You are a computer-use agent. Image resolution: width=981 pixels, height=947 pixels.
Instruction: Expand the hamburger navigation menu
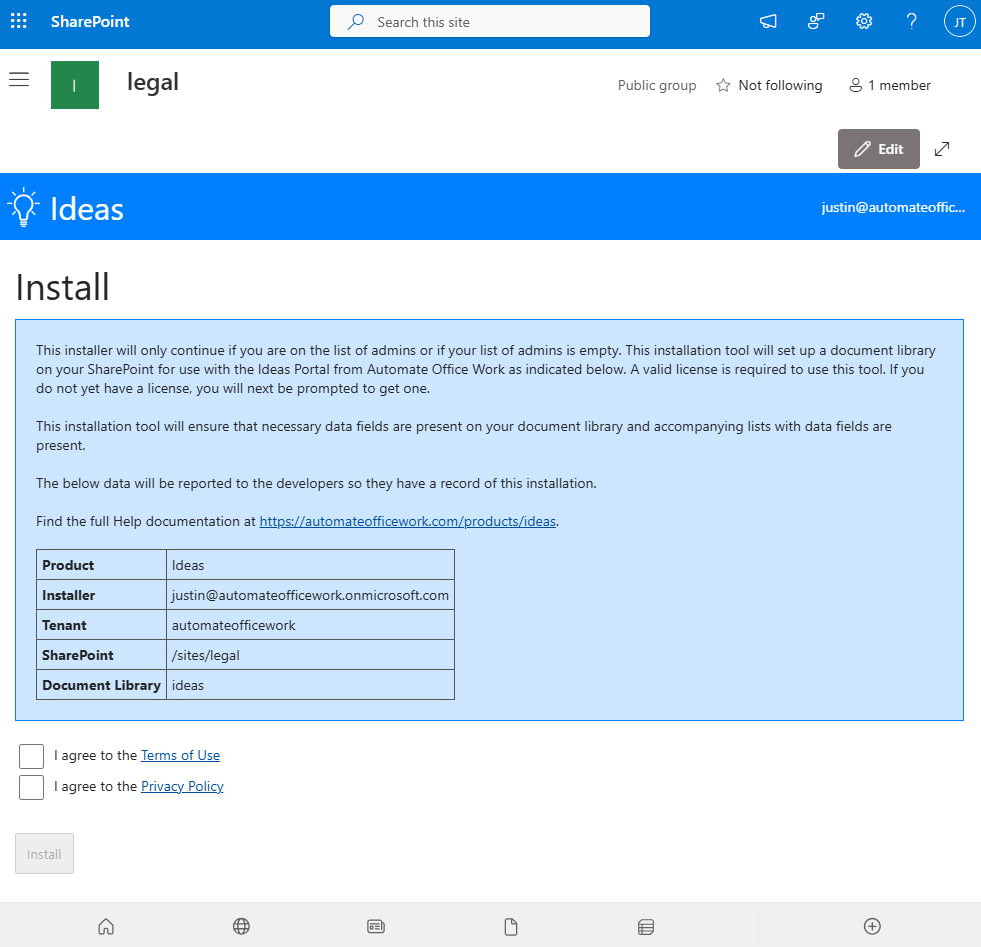click(x=19, y=80)
